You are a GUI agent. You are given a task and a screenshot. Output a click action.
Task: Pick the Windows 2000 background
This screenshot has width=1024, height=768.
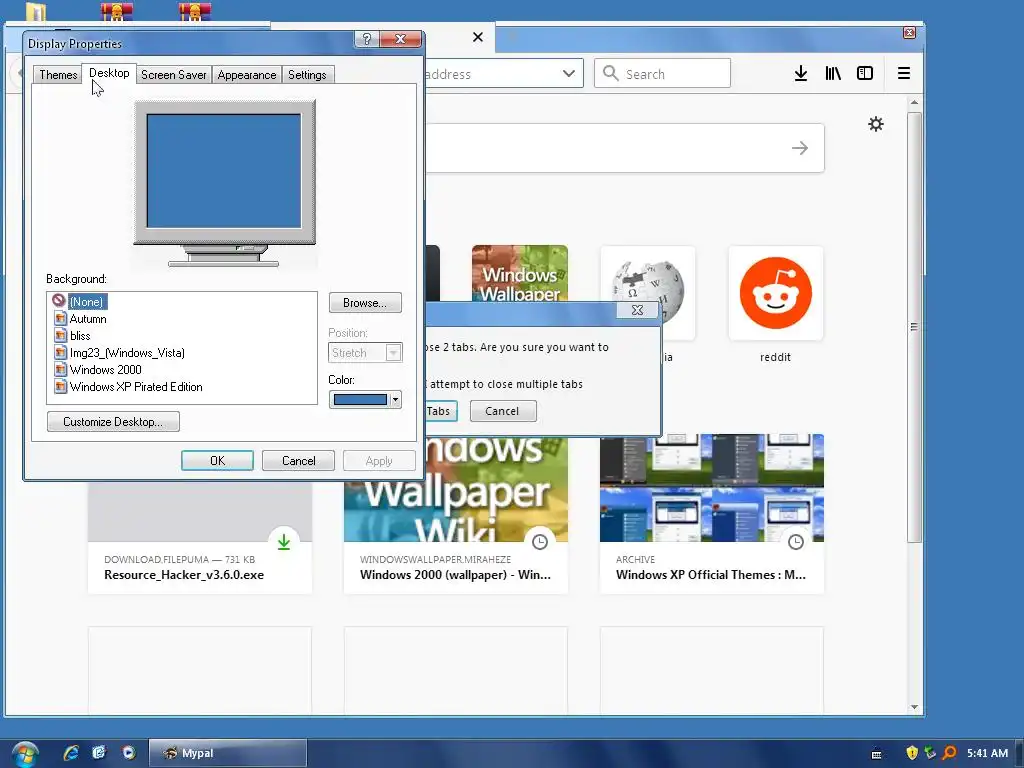pos(105,370)
